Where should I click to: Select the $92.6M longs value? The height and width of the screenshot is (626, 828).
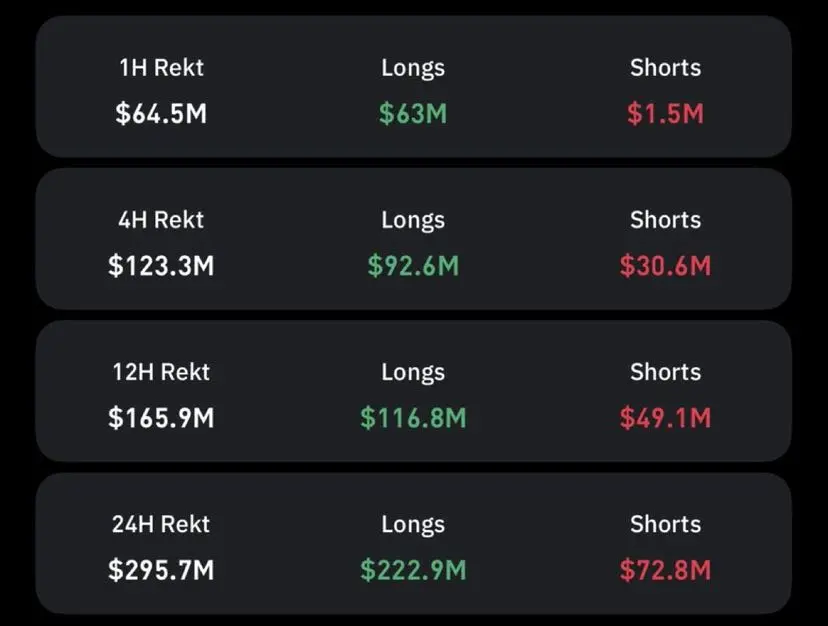[413, 265]
